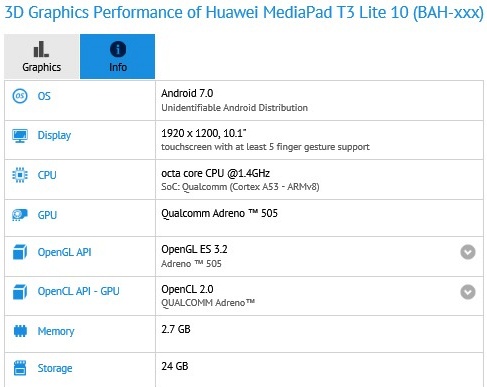Click the OpenGL API cube icon
The height and width of the screenshot is (387, 487).
pos(20,252)
